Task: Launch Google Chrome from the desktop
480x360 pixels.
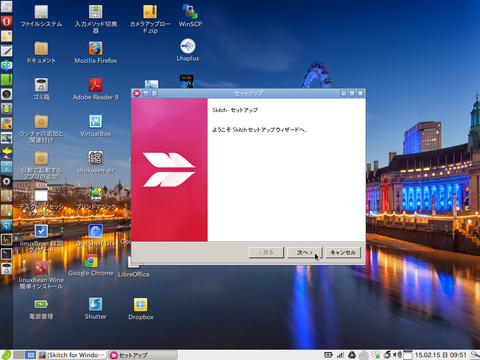Action: (x=91, y=265)
